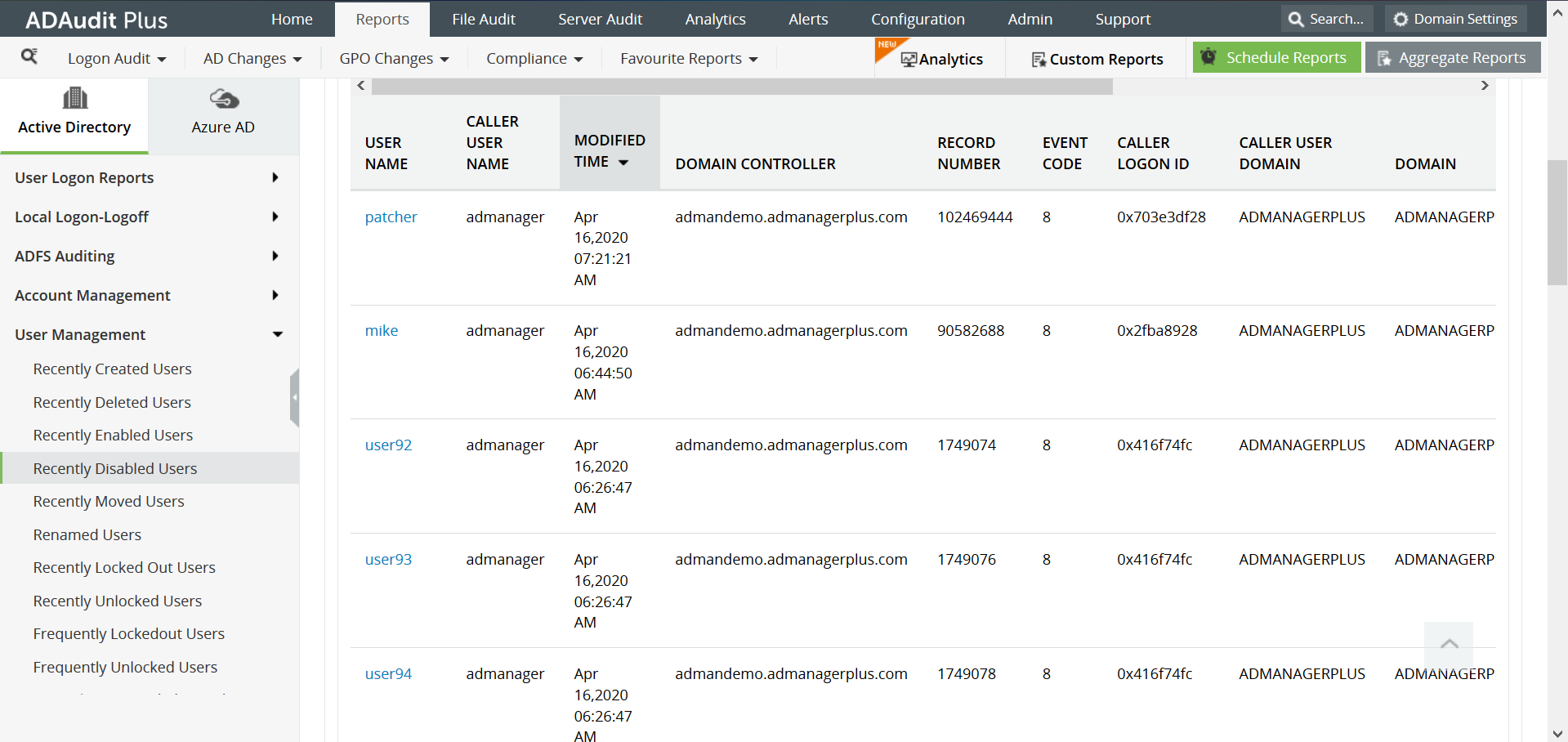Viewport: 1568px width, 742px height.
Task: Open the Logon Audit dropdown
Action: (117, 58)
